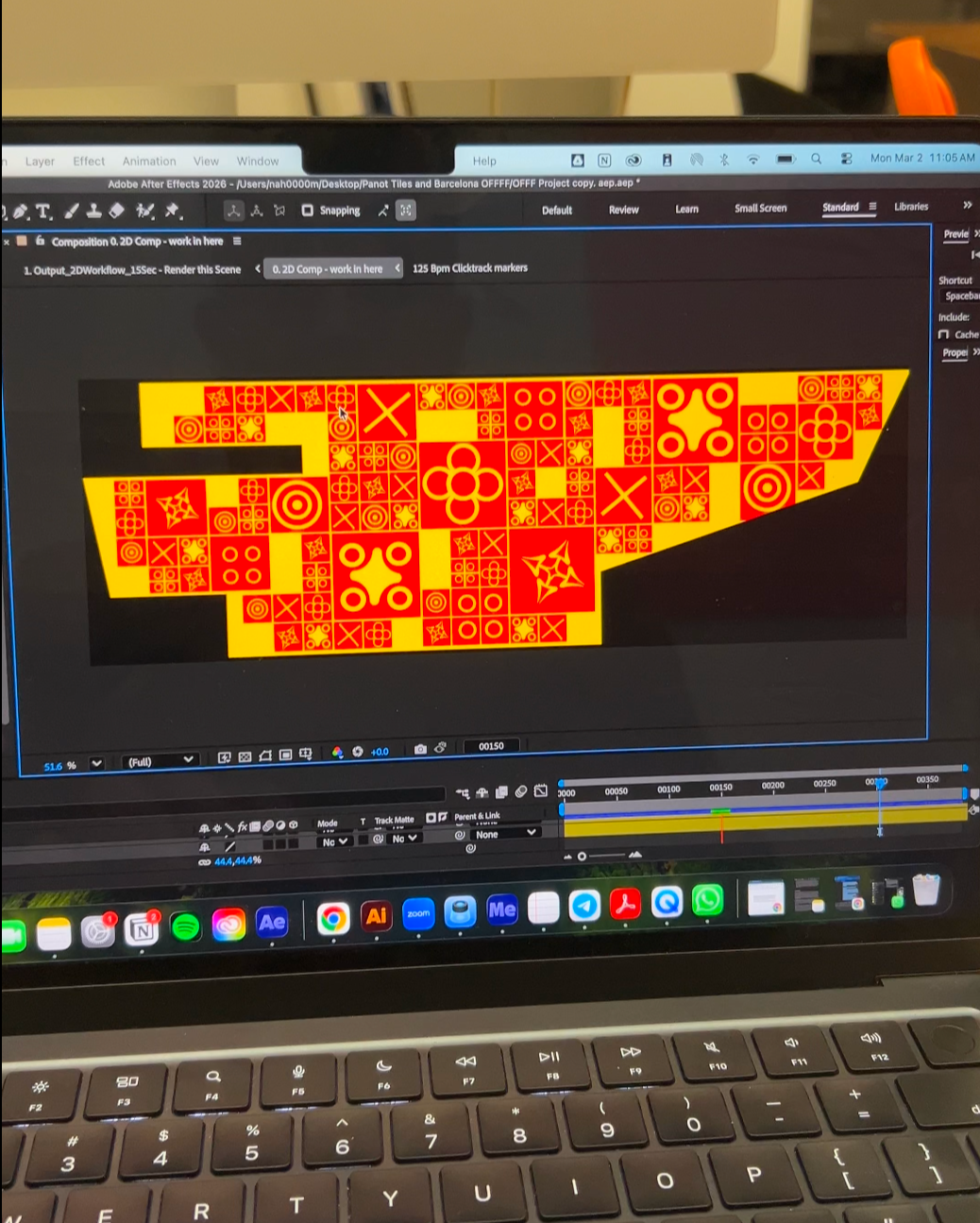
Task: Select the Type tool
Action: (43, 212)
